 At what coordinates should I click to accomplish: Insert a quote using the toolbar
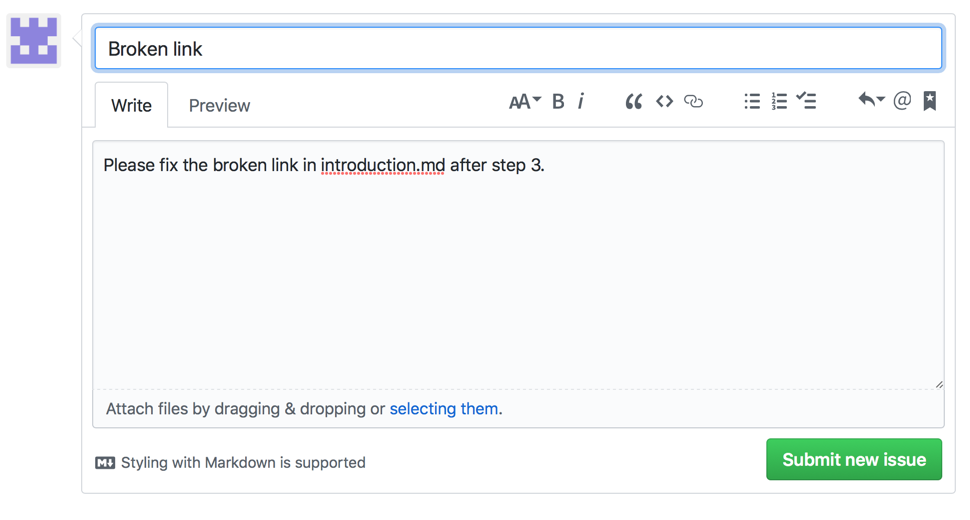pos(633,101)
